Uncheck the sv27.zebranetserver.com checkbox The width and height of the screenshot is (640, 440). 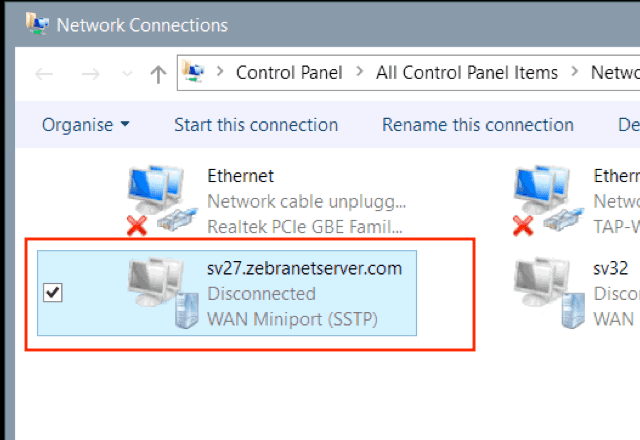[54, 293]
